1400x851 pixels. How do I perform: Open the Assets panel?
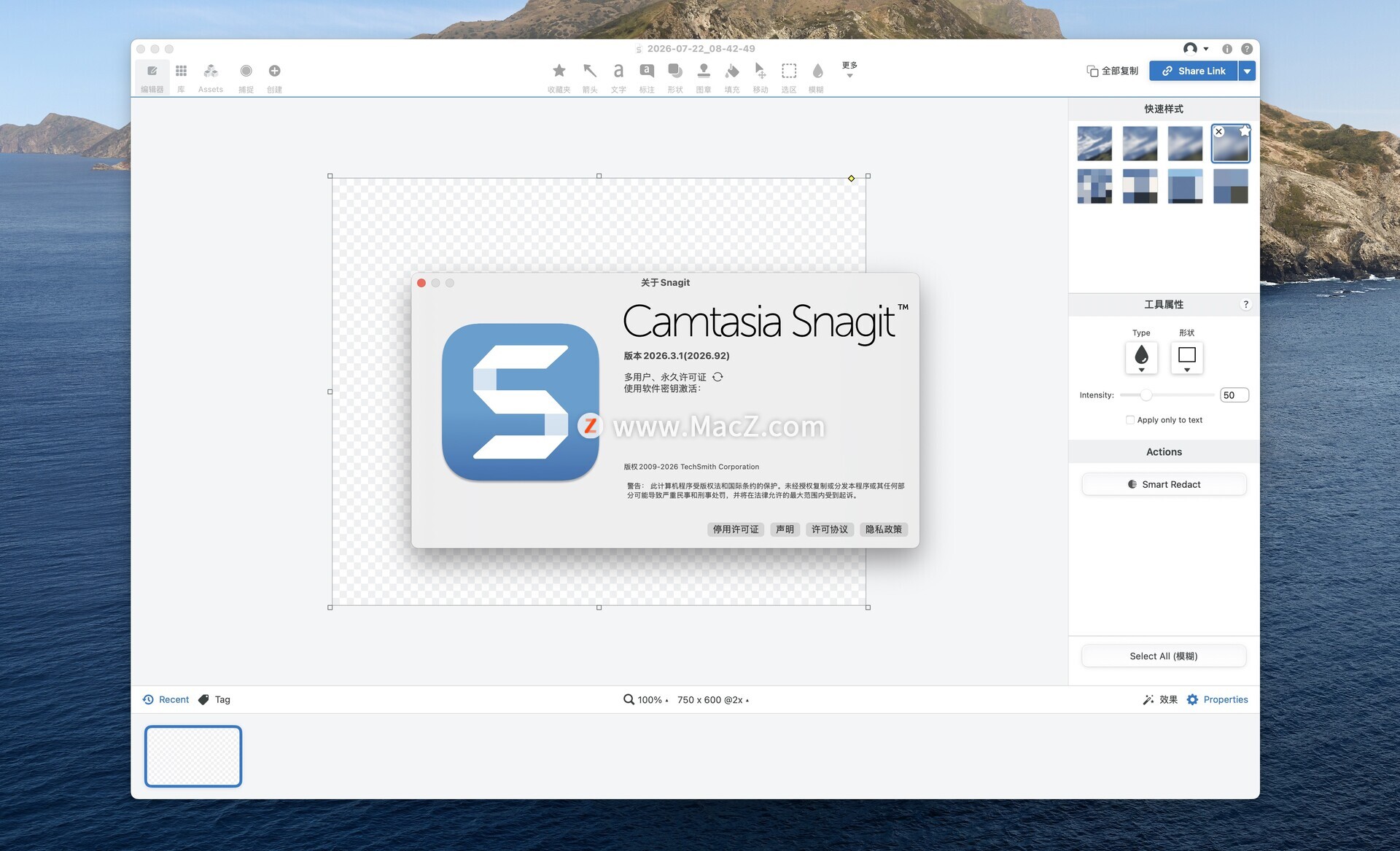pyautogui.click(x=211, y=77)
